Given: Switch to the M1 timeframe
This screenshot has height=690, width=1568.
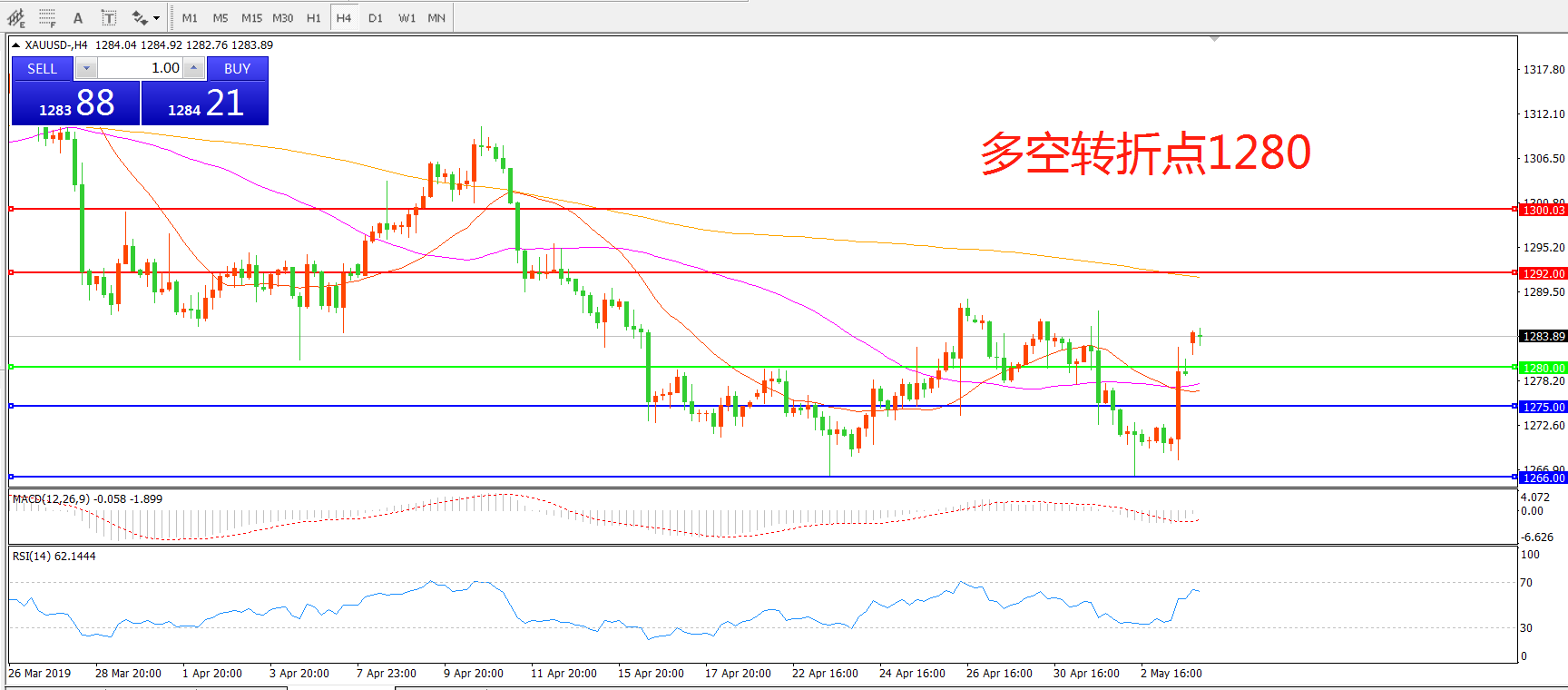Looking at the screenshot, I should (x=190, y=18).
